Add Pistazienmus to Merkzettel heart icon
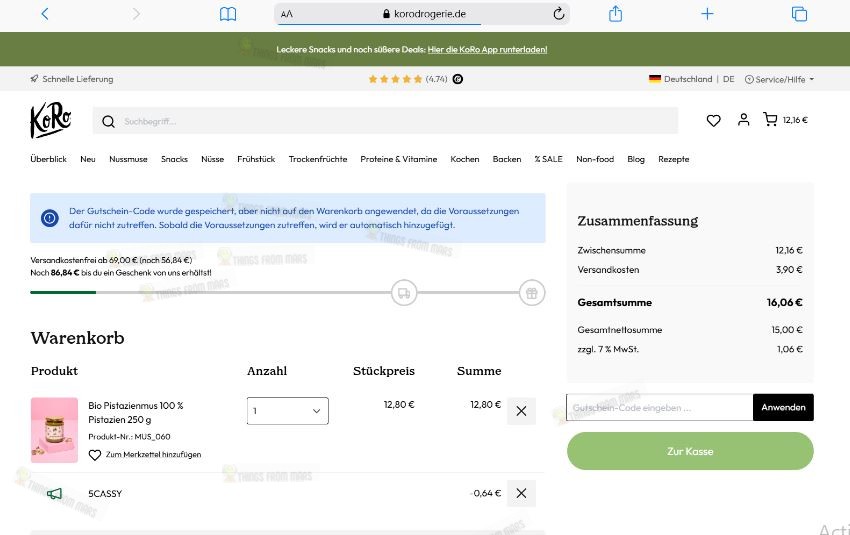Screen dimensions: 850x535 tap(95, 455)
